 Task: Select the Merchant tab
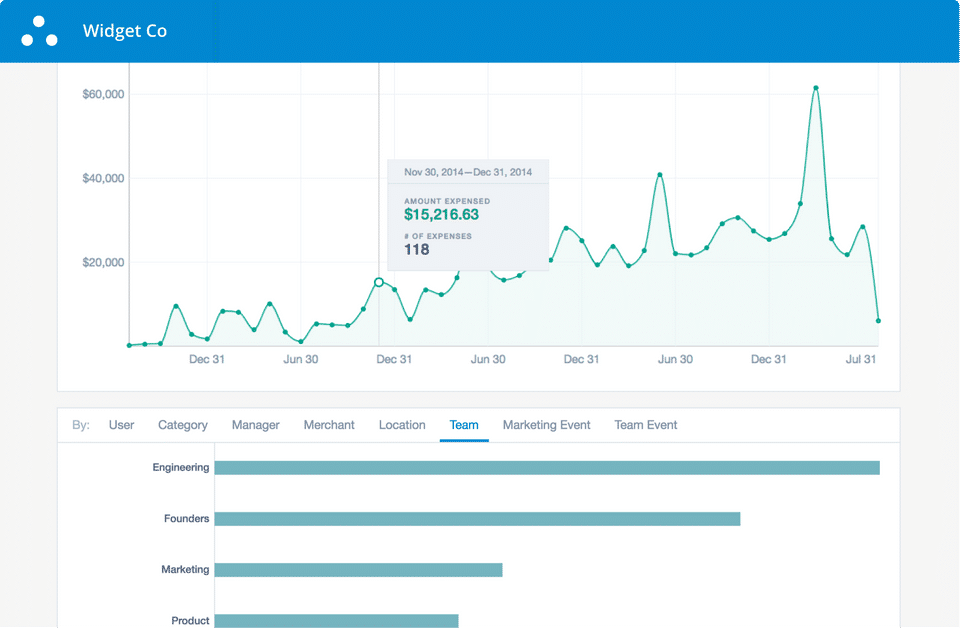click(329, 425)
